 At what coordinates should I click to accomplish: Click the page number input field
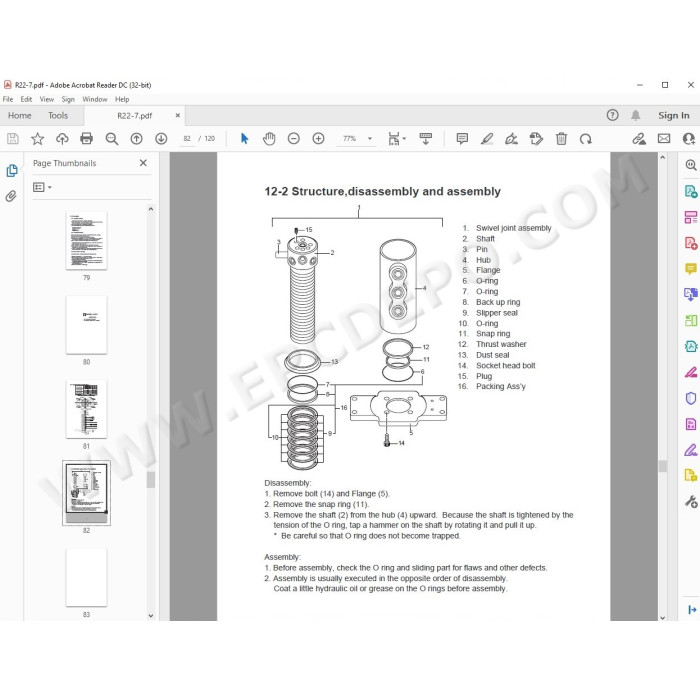[x=187, y=139]
